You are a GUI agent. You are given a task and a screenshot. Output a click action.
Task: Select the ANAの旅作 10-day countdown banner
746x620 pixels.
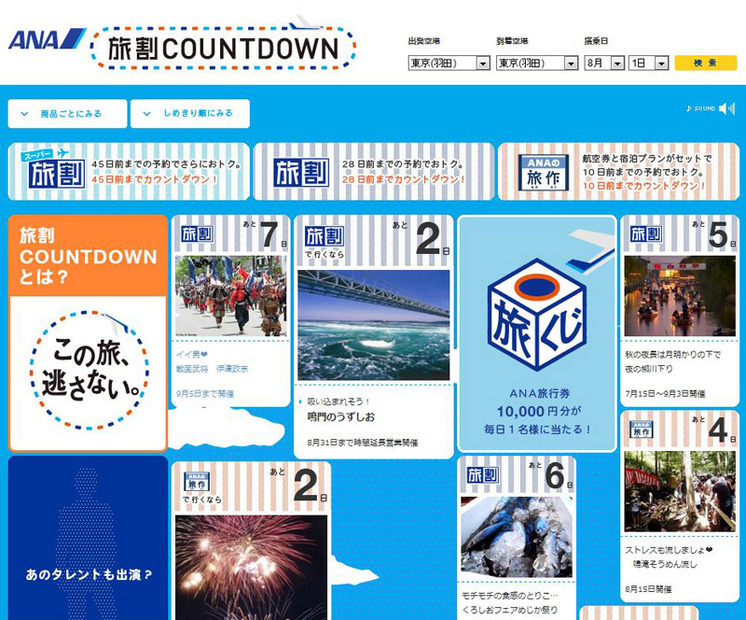click(x=618, y=171)
